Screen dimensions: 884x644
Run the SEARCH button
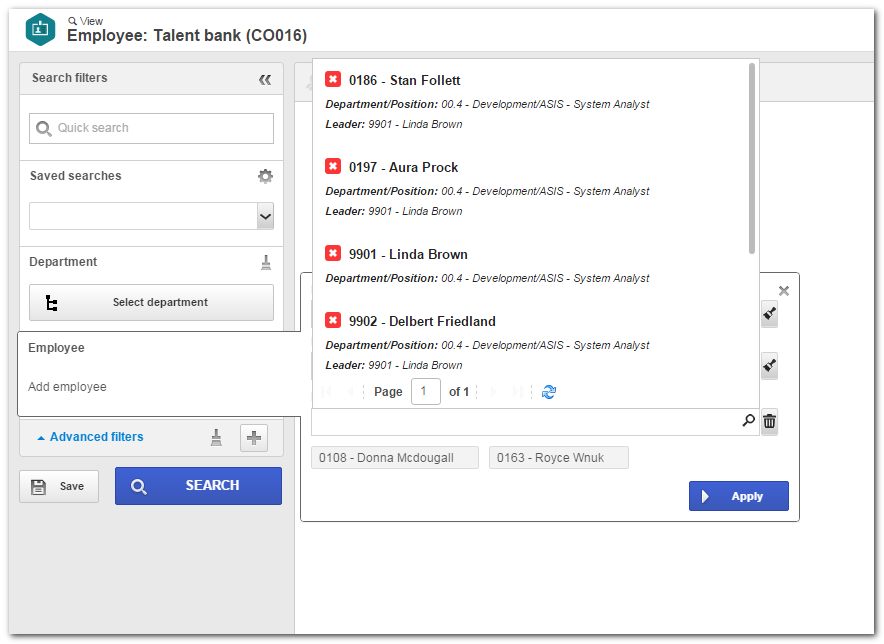tap(198, 486)
